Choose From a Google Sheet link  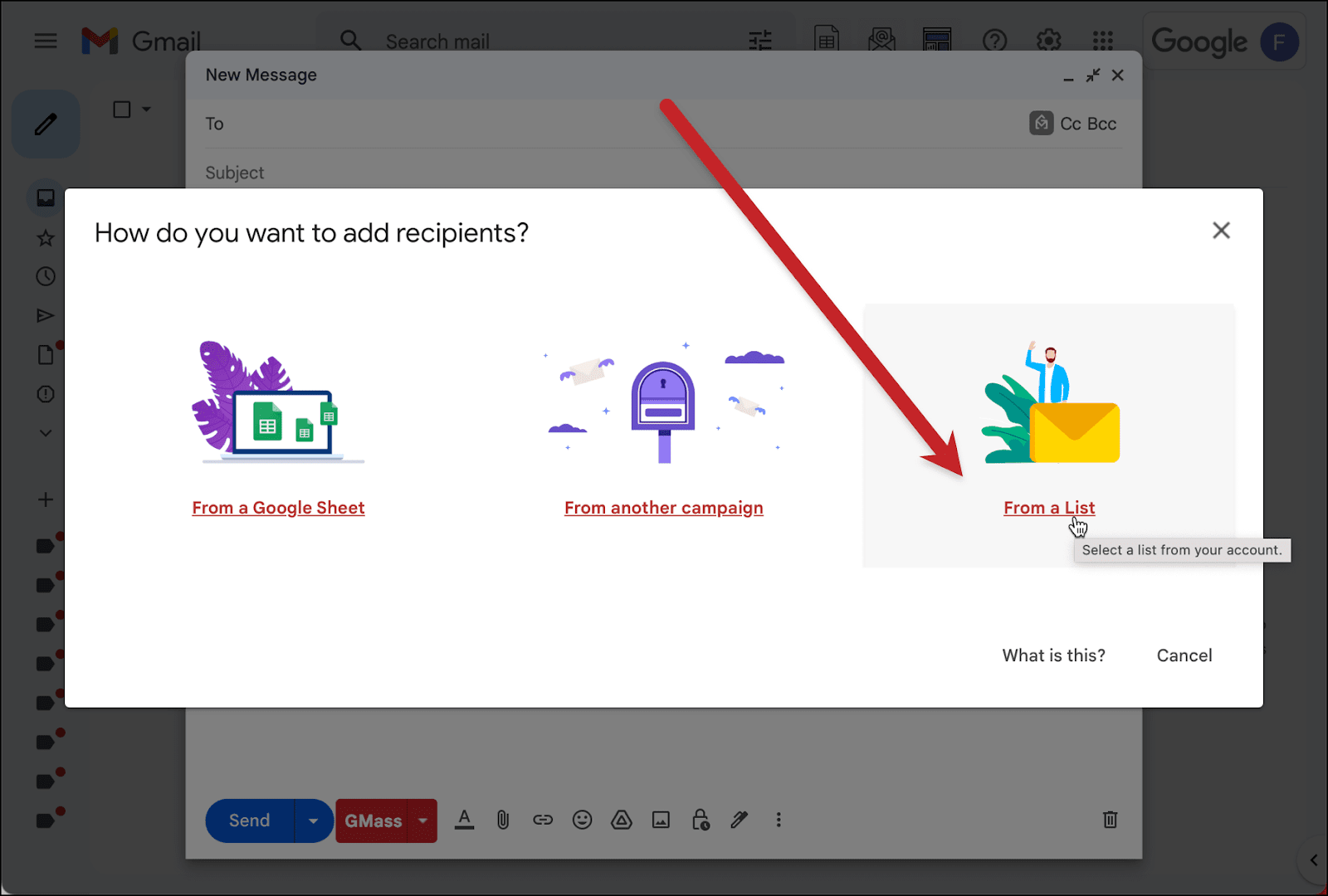coord(278,508)
